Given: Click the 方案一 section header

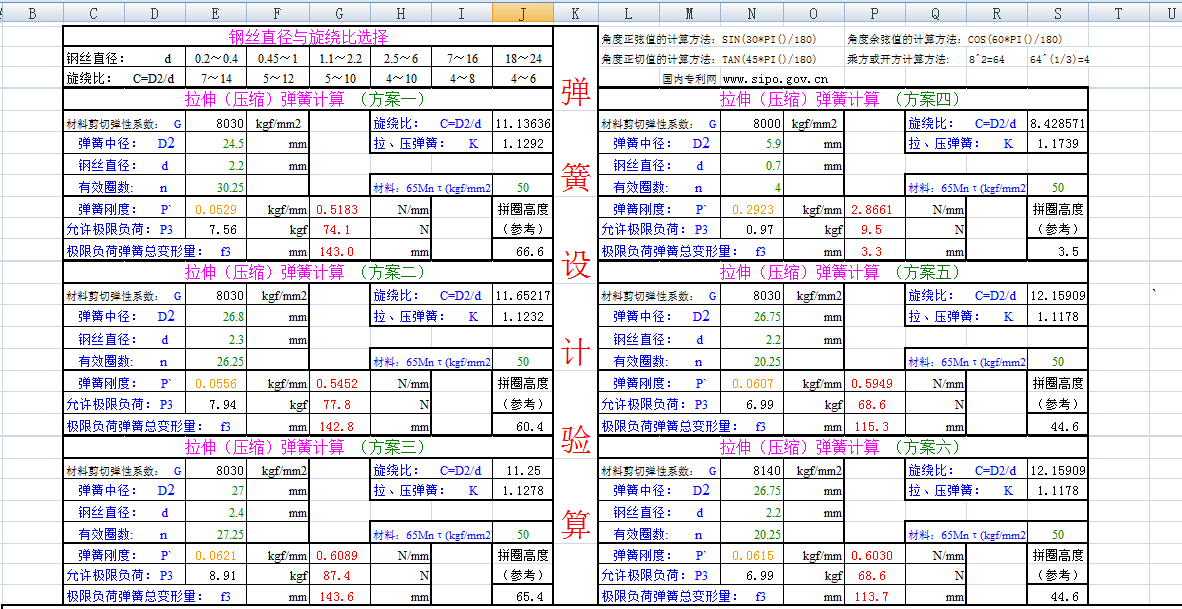Looking at the screenshot, I should coord(308,99).
